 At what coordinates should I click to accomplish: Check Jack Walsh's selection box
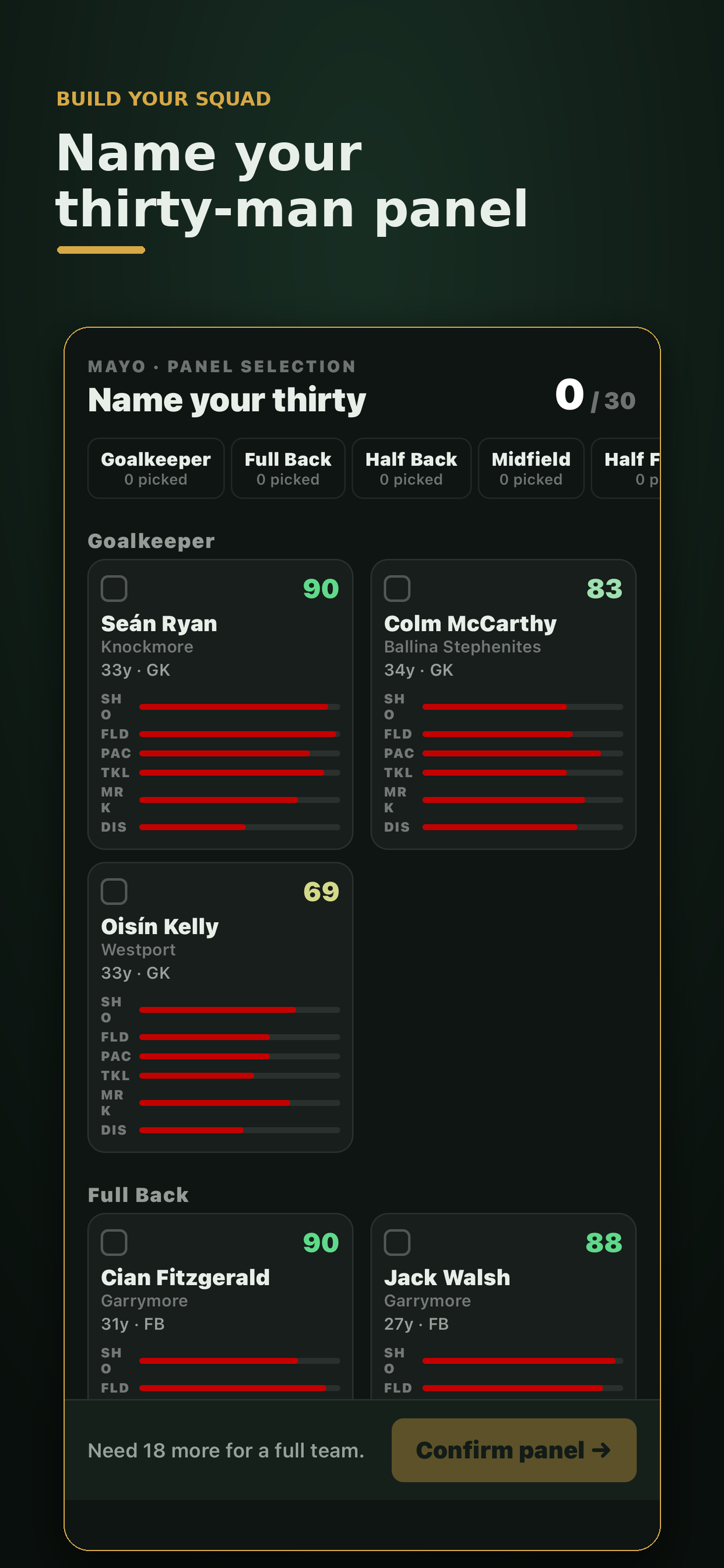point(396,1242)
